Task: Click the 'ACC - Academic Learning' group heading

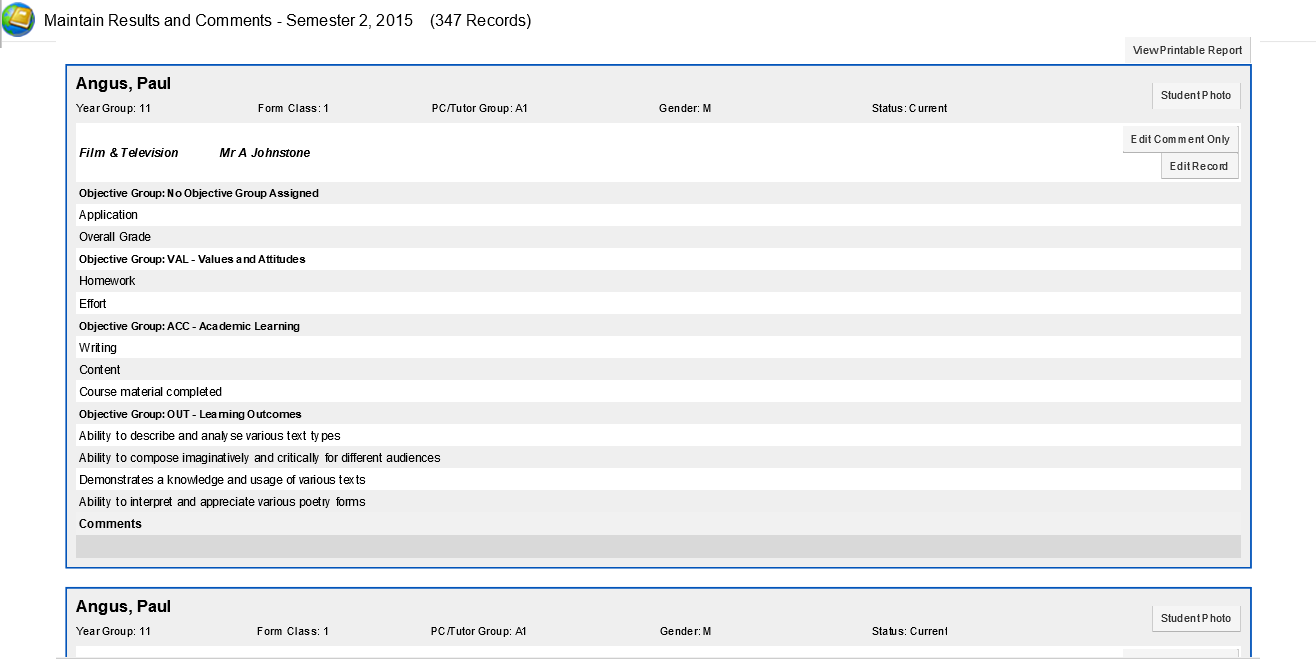Action: 189,326
